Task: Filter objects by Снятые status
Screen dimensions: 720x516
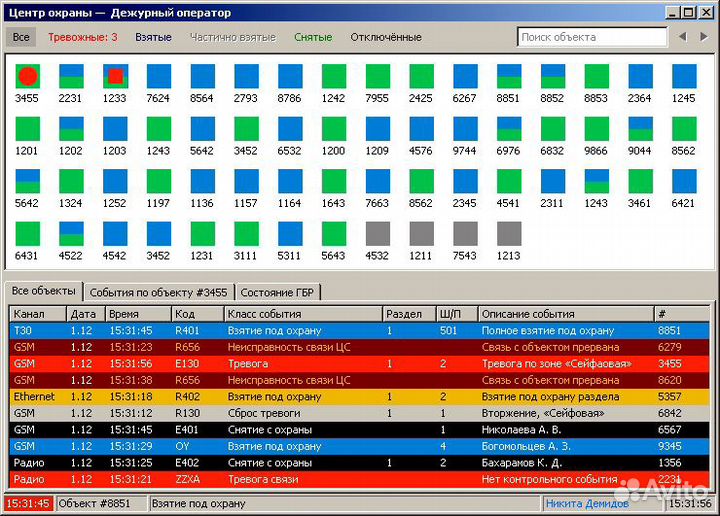Action: [x=313, y=37]
